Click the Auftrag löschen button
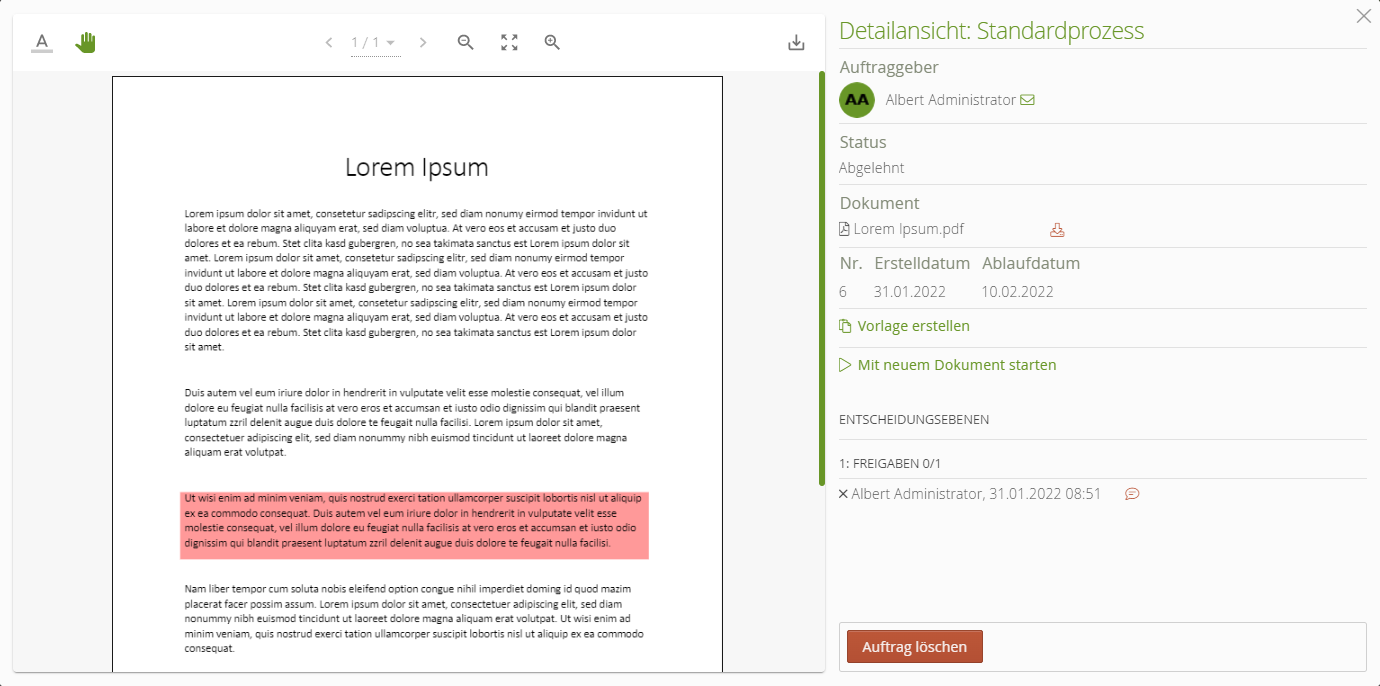The width and height of the screenshot is (1380, 686). 913,646
